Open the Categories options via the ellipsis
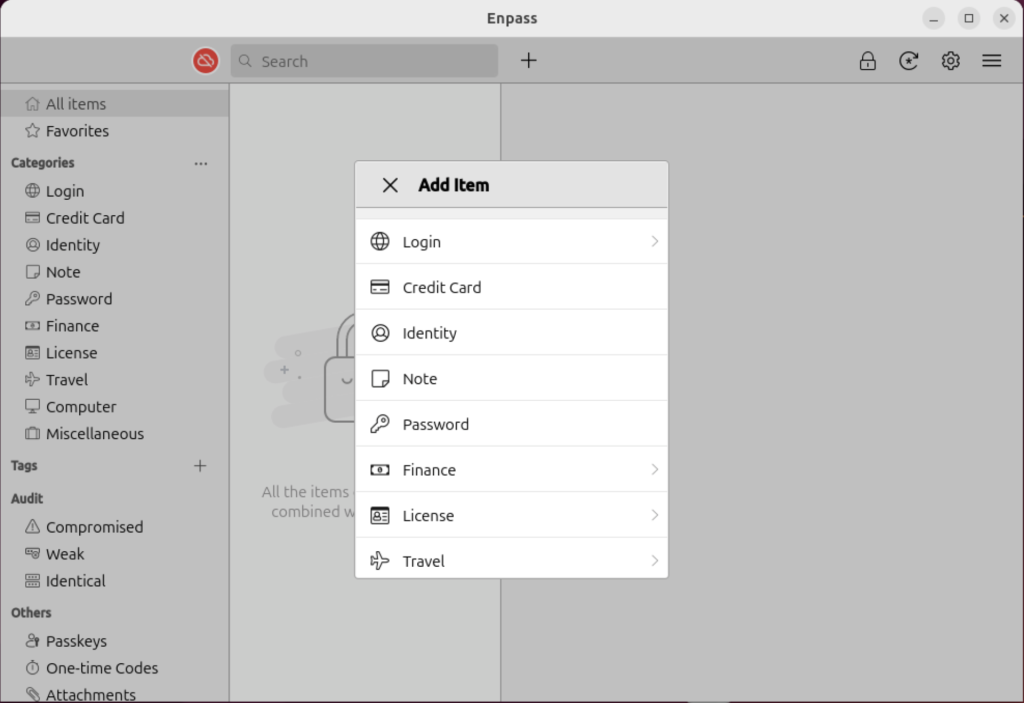This screenshot has width=1024, height=703. coord(200,163)
